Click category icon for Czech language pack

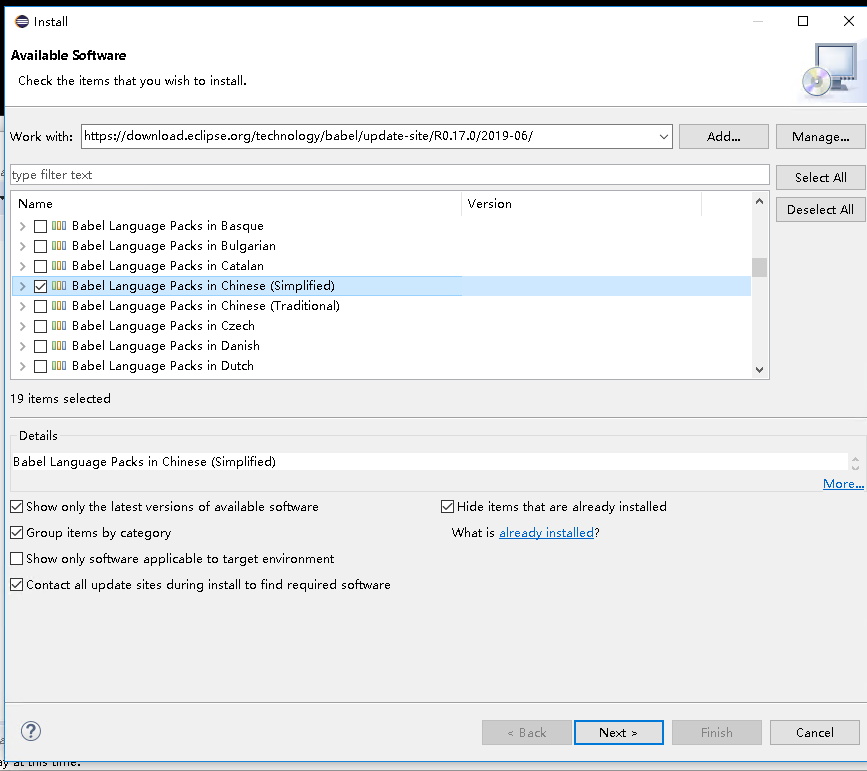(x=59, y=326)
